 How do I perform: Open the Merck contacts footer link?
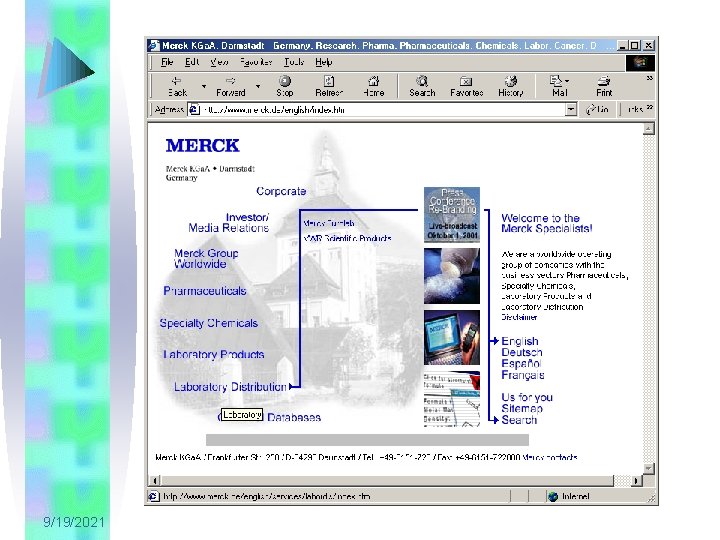point(550,457)
